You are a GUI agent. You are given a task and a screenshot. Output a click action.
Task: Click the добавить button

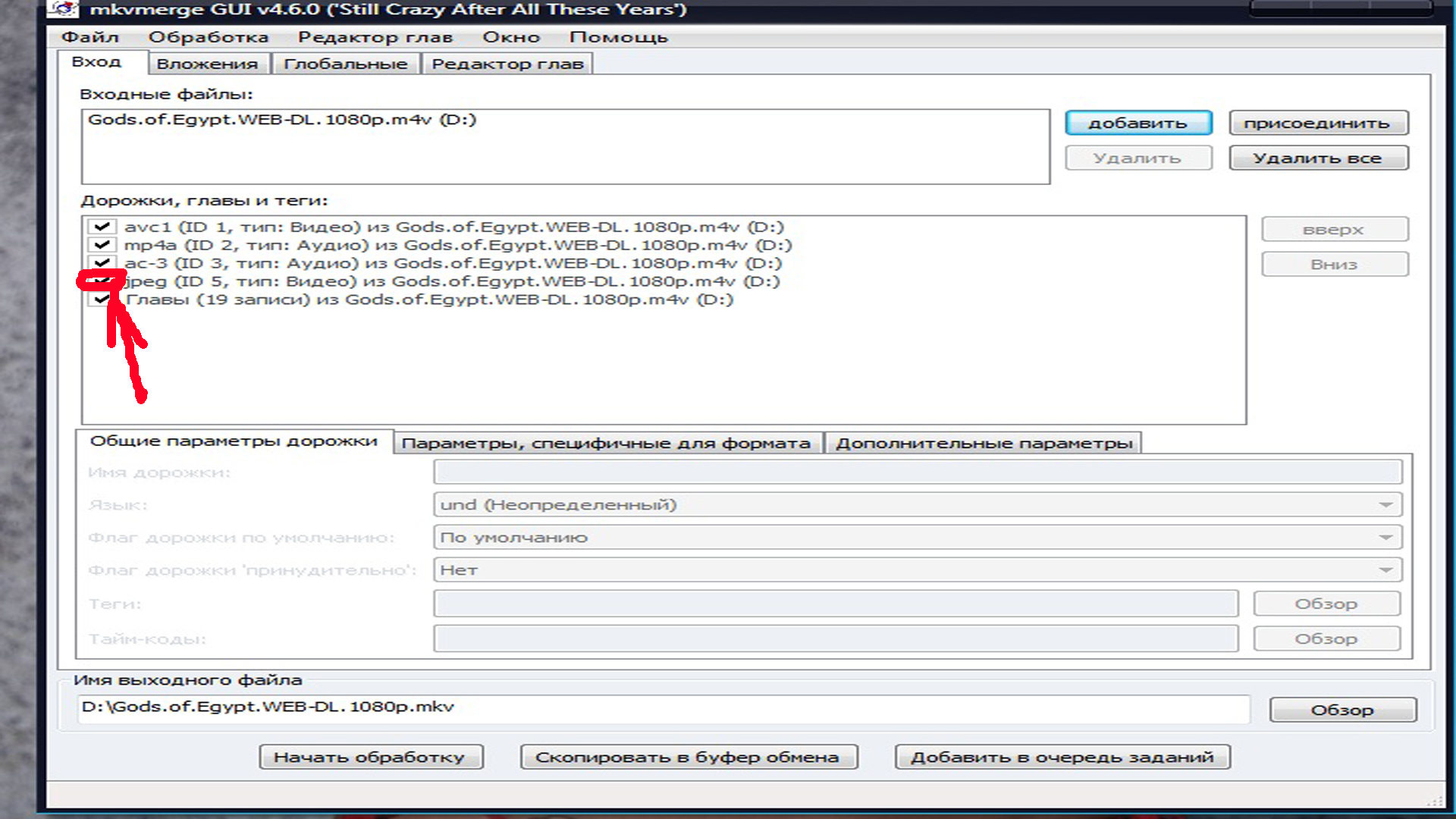1137,124
